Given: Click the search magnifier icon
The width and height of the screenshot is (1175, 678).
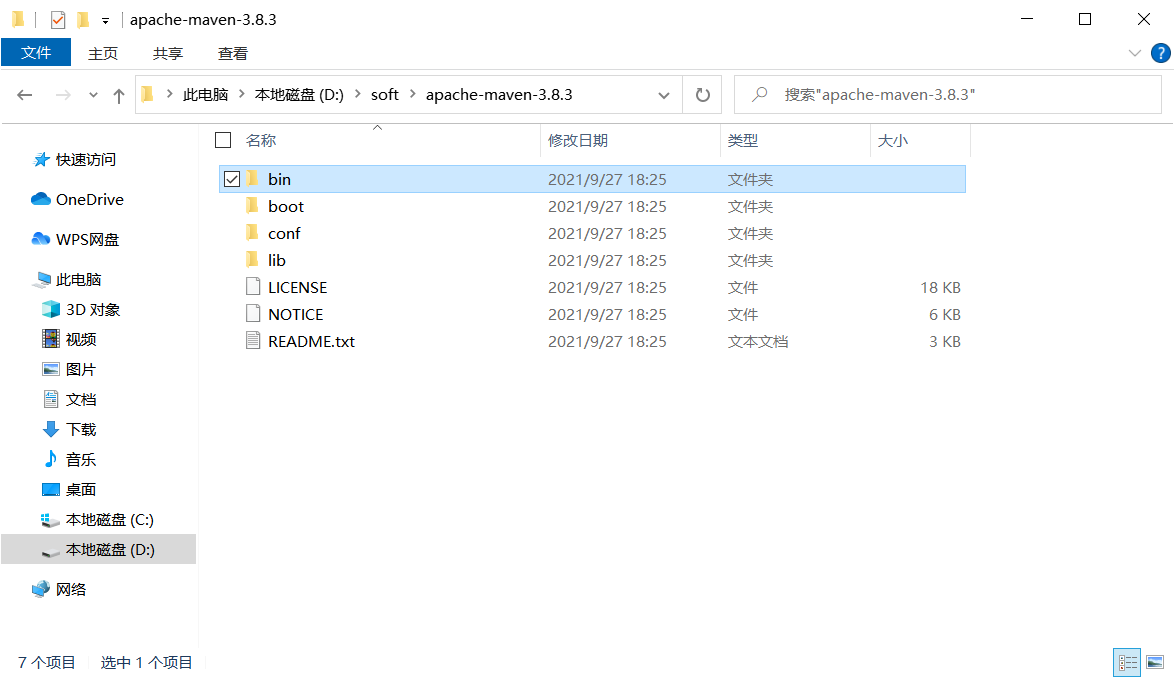Looking at the screenshot, I should (x=759, y=94).
